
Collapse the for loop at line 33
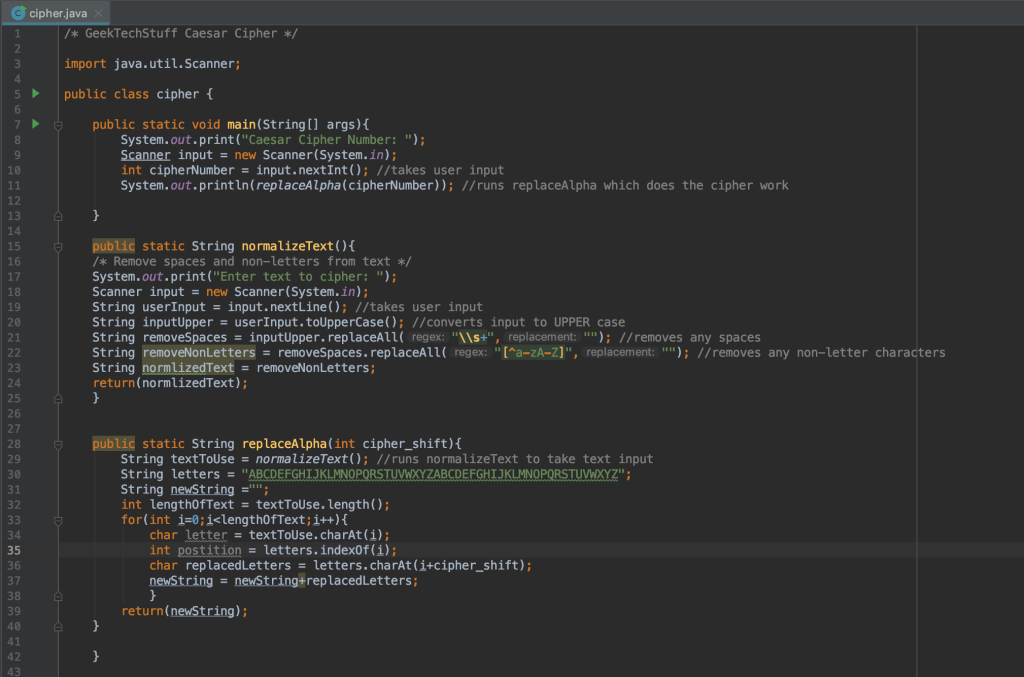point(58,520)
